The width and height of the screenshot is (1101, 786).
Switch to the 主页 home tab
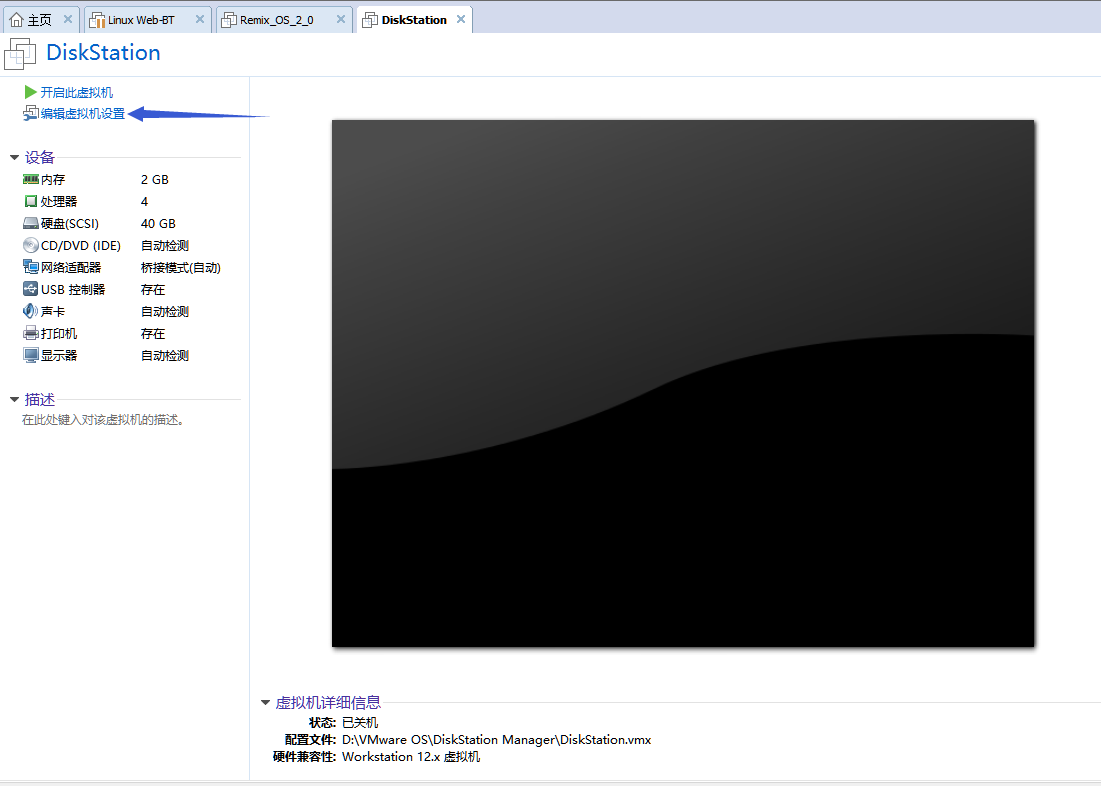coord(40,20)
